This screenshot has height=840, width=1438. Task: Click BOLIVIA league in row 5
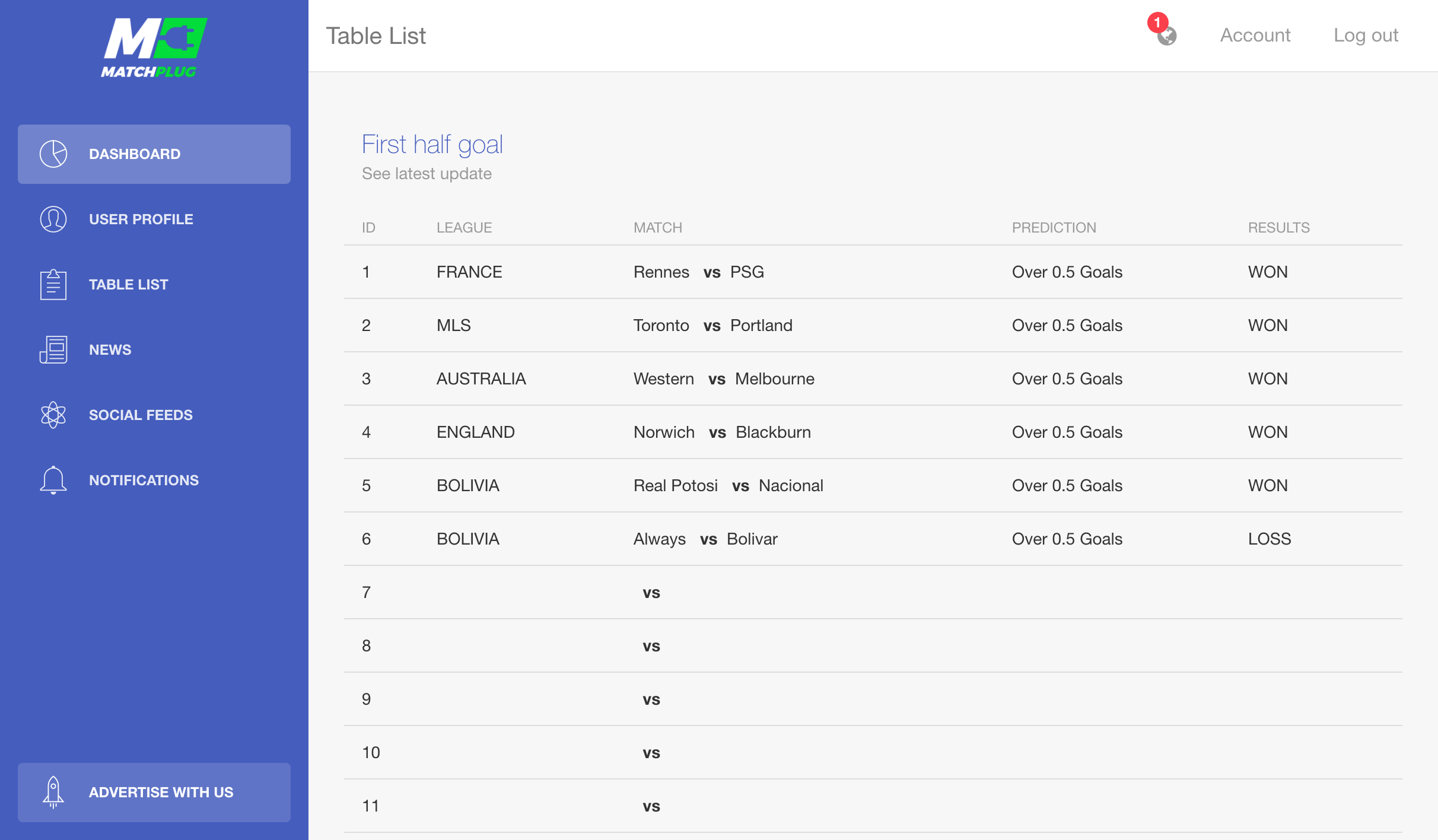click(x=468, y=486)
